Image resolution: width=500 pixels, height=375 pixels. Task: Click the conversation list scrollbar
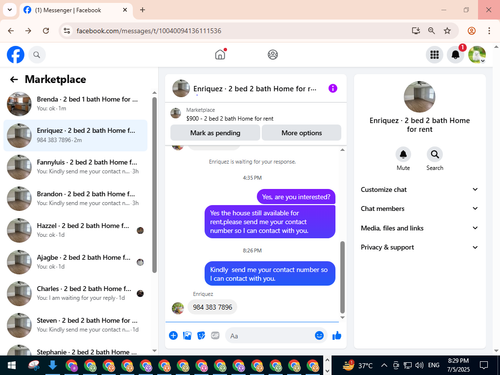pos(154,185)
